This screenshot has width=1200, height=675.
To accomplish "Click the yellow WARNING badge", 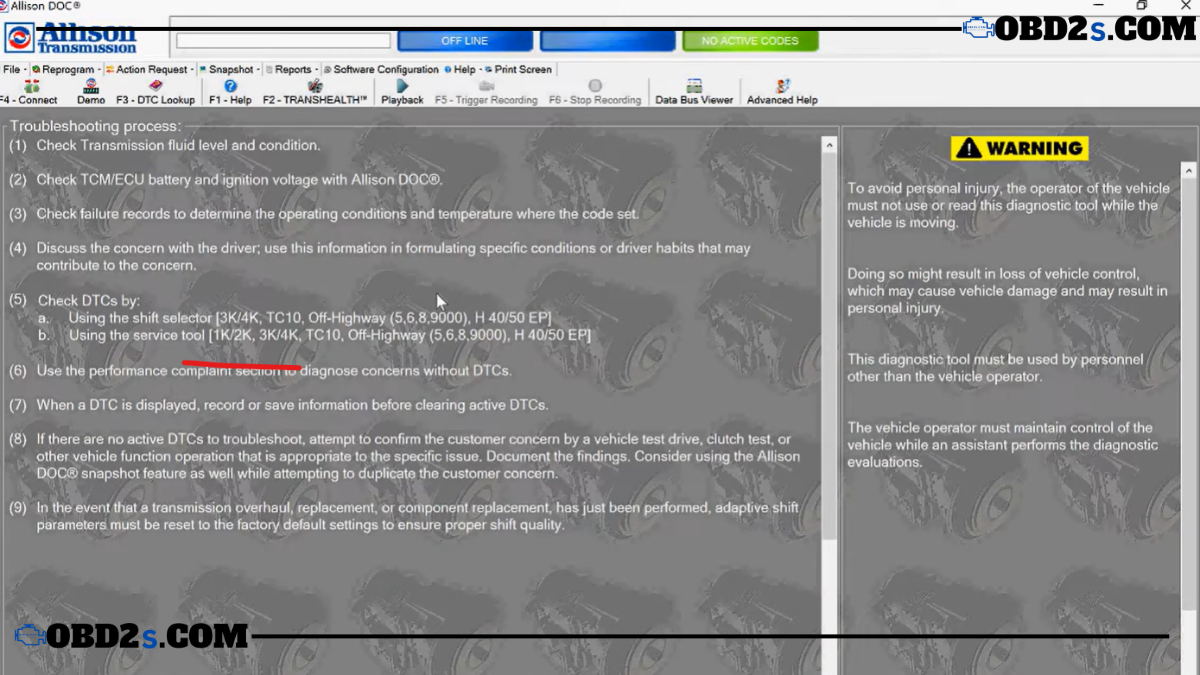I will pos(1019,148).
